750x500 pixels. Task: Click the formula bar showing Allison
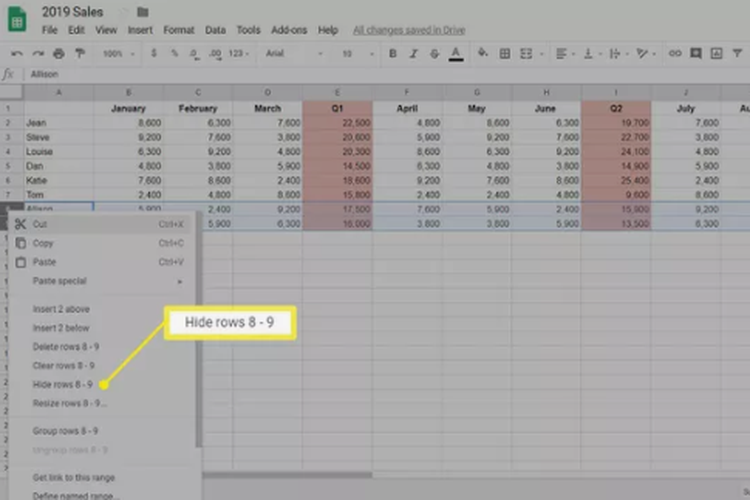[x=387, y=74]
